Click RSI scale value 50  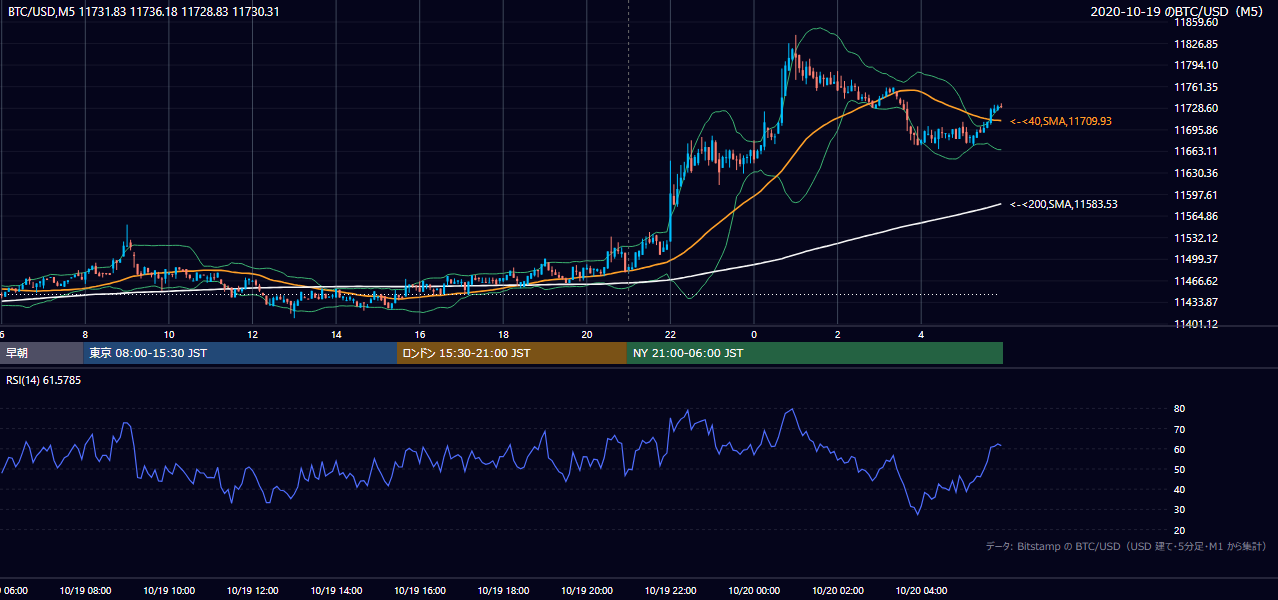pyautogui.click(x=1180, y=469)
